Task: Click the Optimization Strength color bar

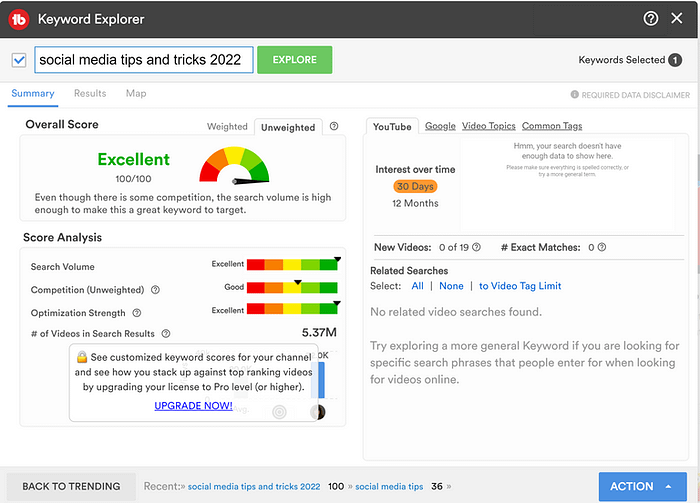Action: [292, 308]
